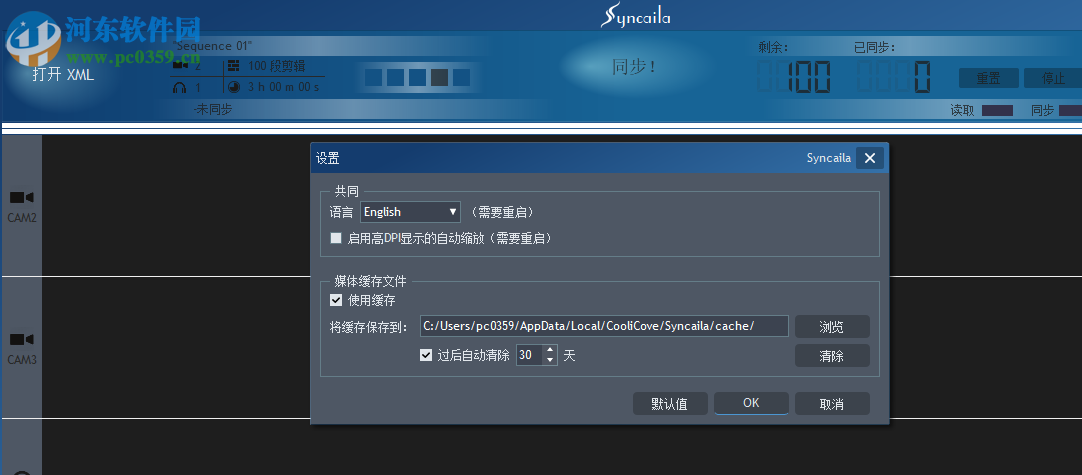Click the CAM3 camera track icon
This screenshot has height=475, width=1082.
[22, 340]
